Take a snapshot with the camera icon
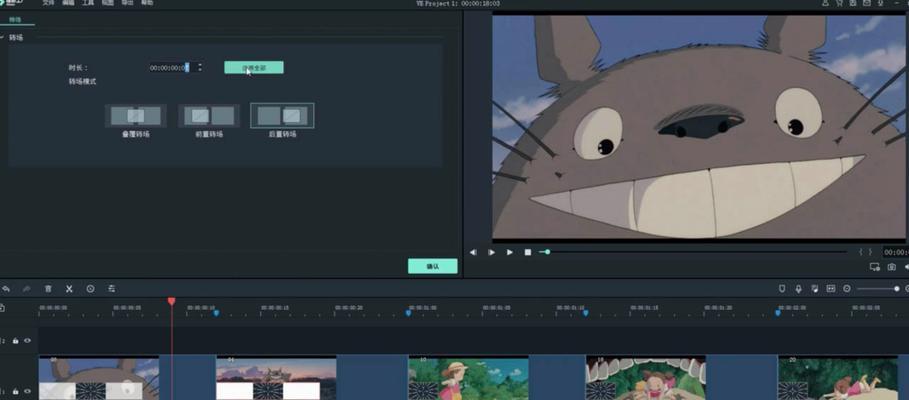Viewport: 909px width, 400px height. coord(892,267)
